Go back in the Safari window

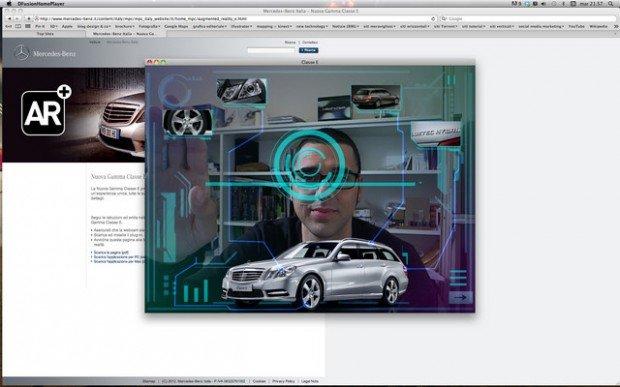[x=9, y=19]
